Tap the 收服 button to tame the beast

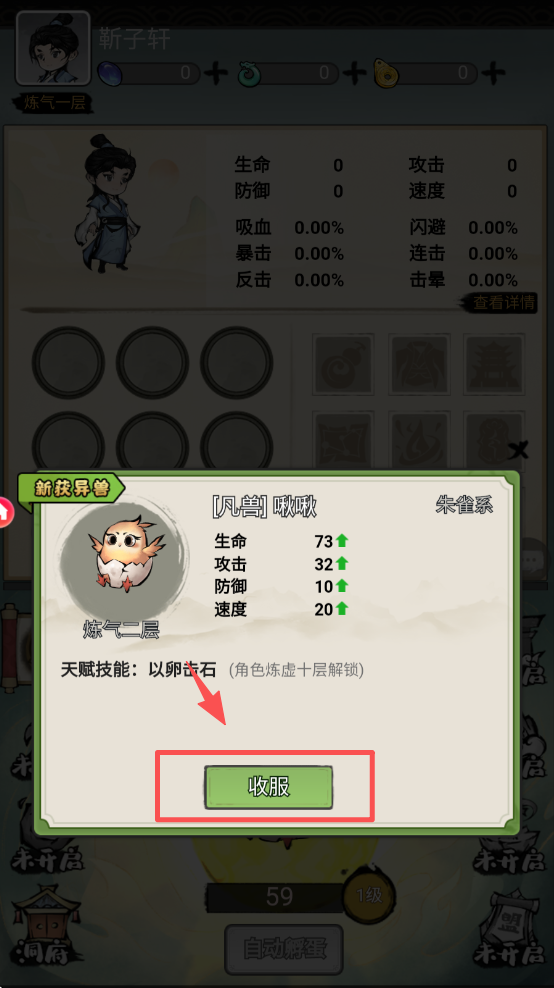click(x=268, y=787)
